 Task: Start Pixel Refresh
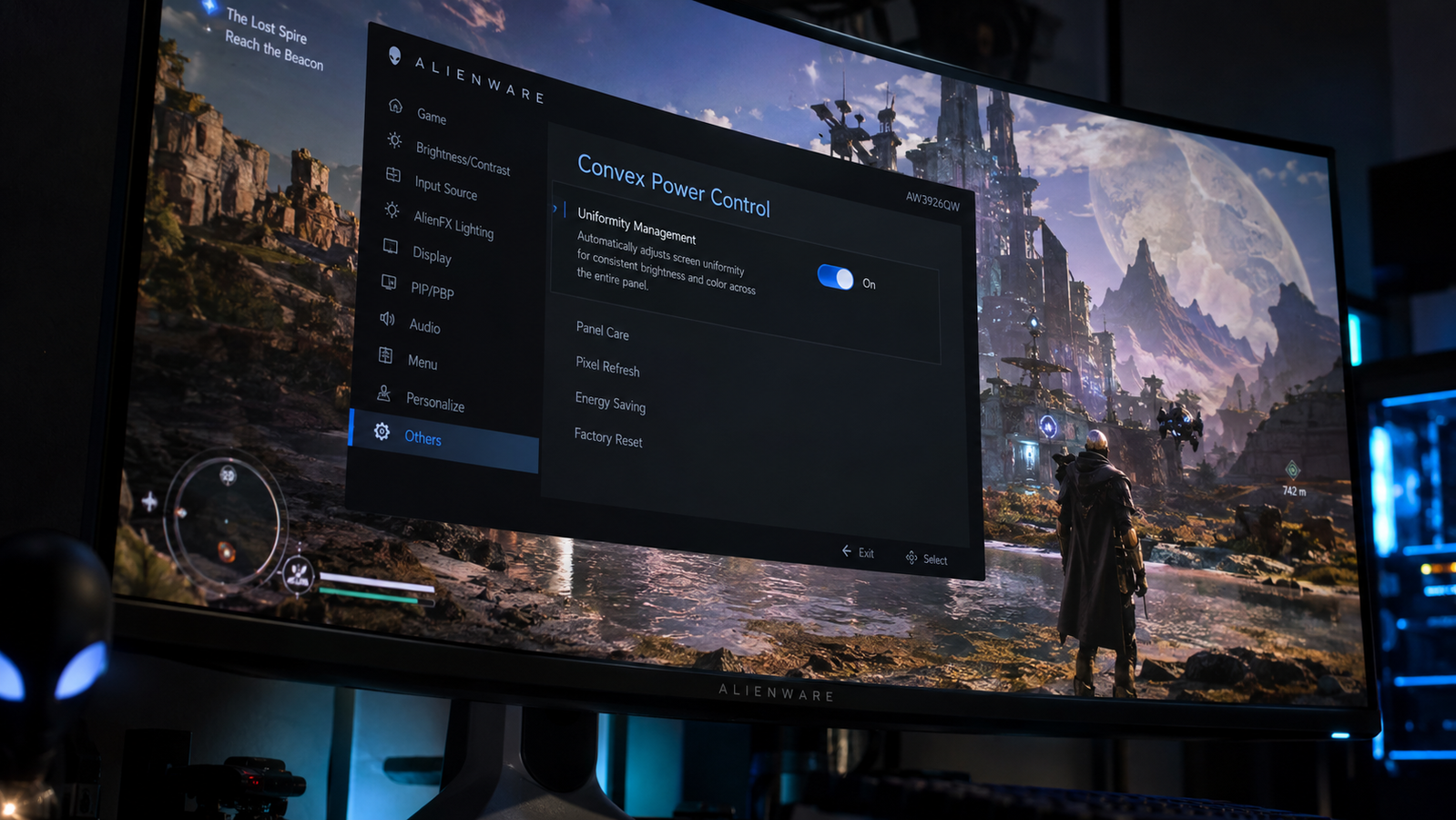[x=607, y=366]
